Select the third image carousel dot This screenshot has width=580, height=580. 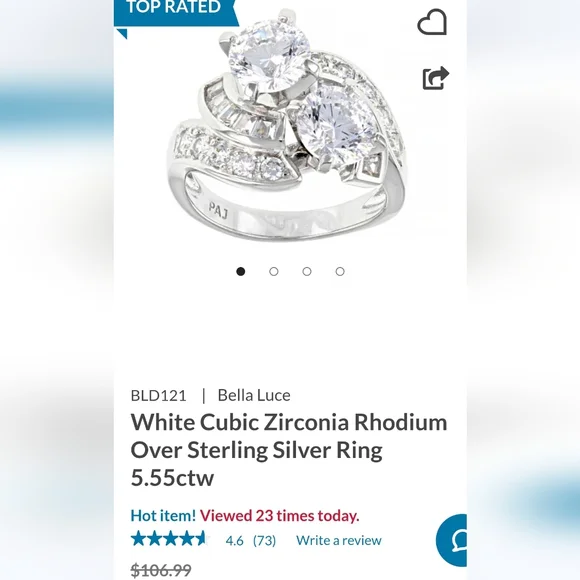point(307,272)
